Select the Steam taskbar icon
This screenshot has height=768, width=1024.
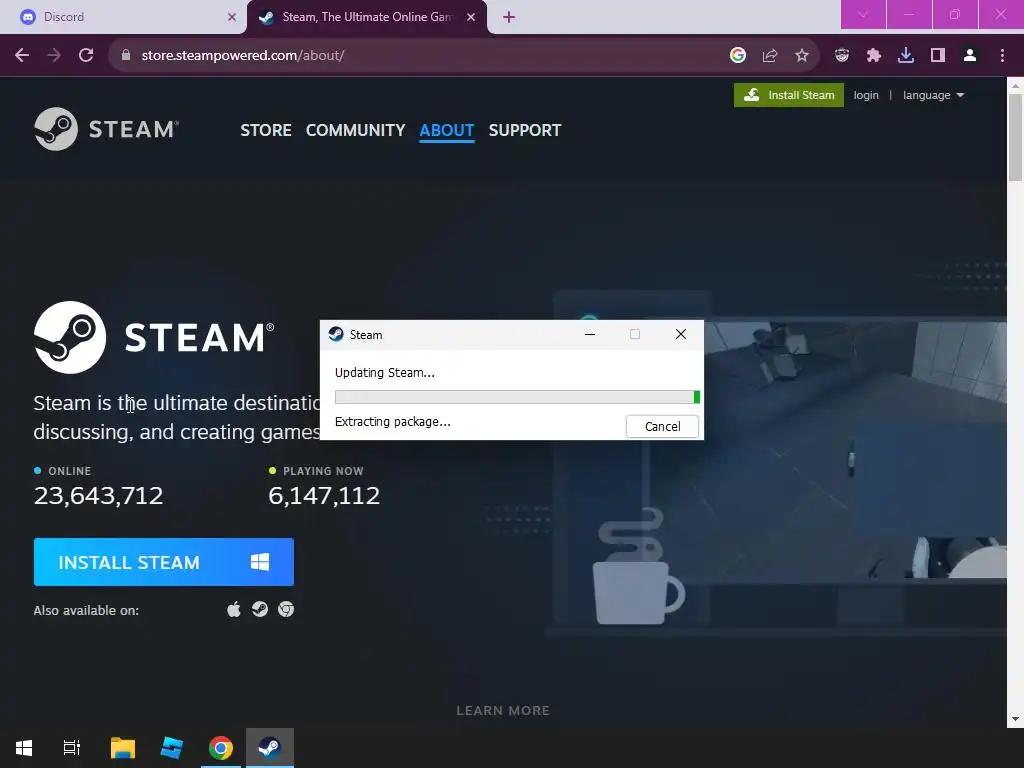coord(270,748)
